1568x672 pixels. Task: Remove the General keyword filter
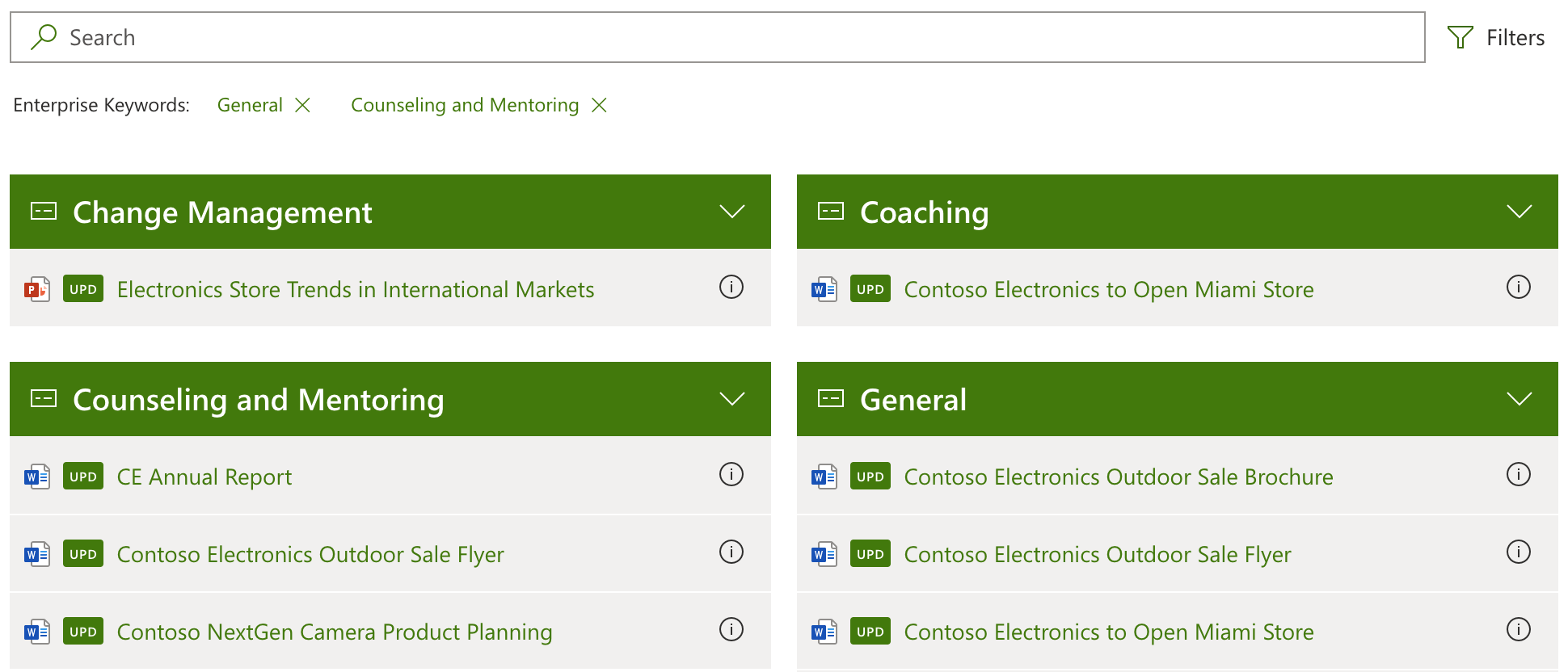click(x=302, y=105)
